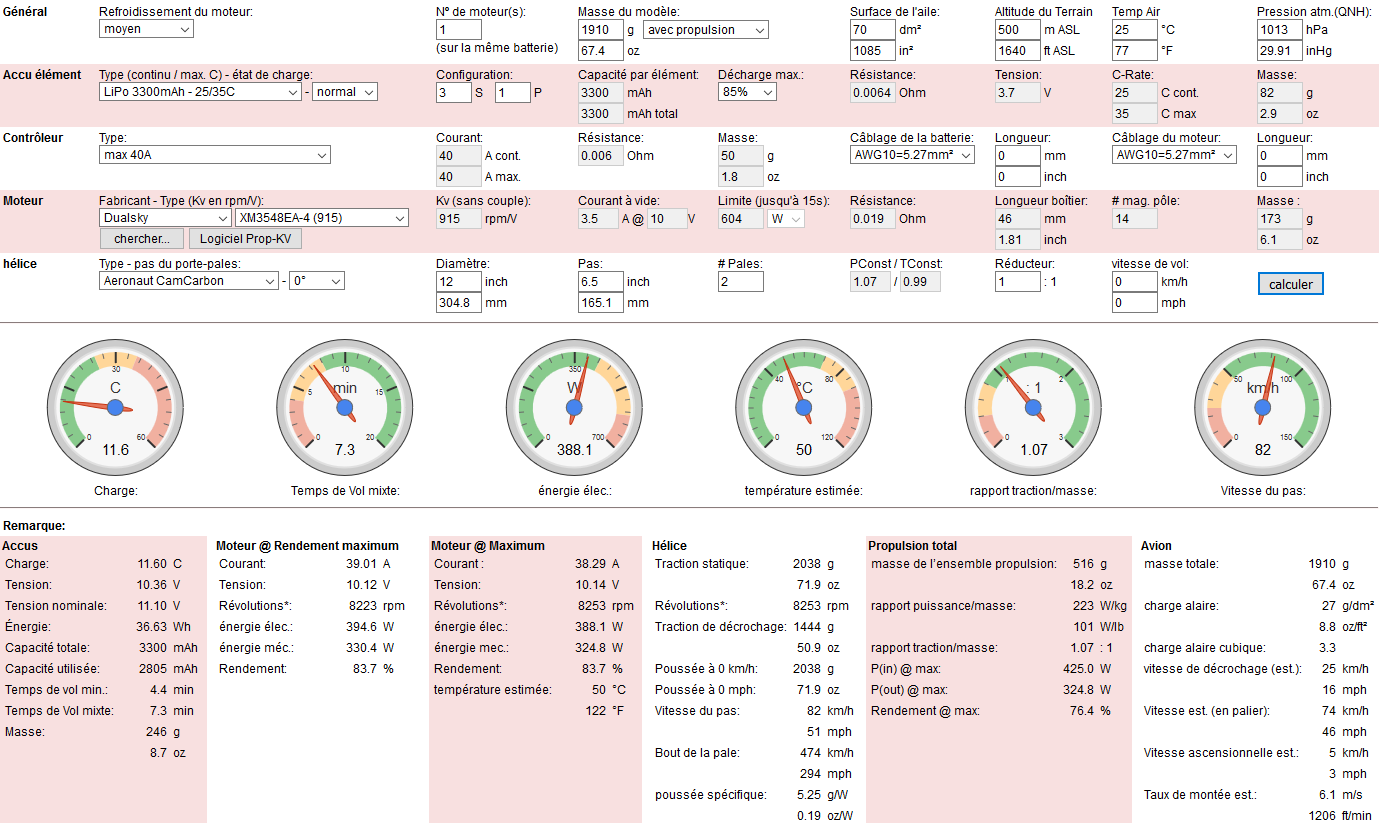1381x823 pixels.
Task: Click the Masse du modèle grams field
Action: pos(600,30)
